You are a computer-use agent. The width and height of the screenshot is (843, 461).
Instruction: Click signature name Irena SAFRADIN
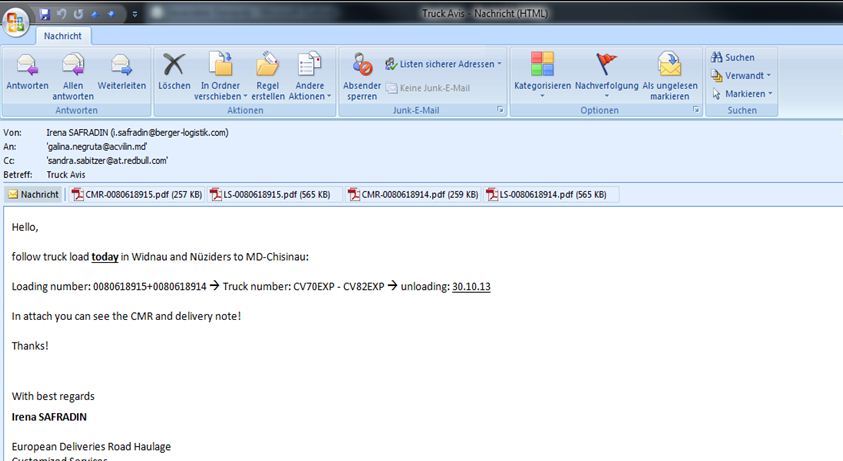point(49,417)
